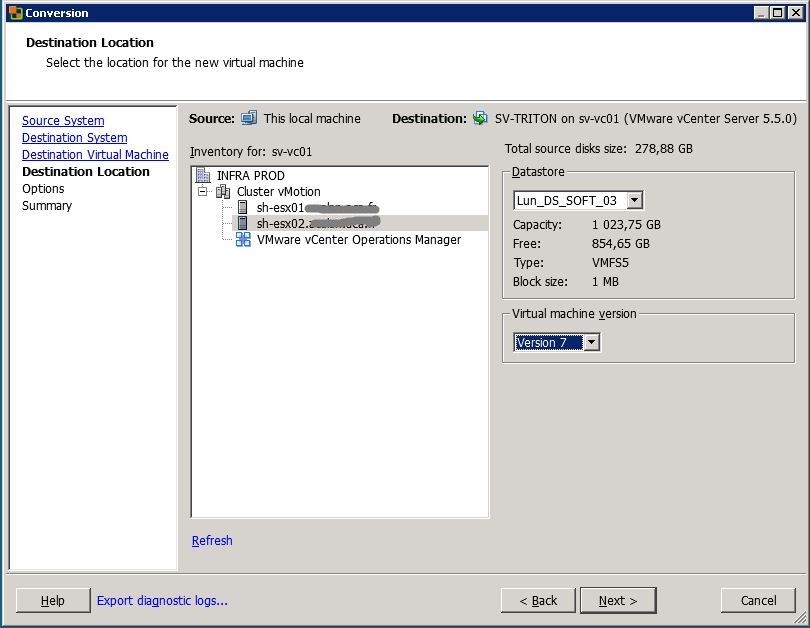Screen dimensions: 810x628
Task: Go to the Destination System step
Action: (74, 138)
